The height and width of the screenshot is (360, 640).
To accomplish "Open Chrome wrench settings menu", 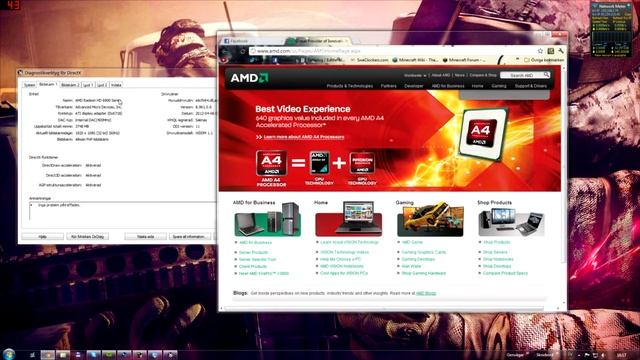I will point(561,51).
